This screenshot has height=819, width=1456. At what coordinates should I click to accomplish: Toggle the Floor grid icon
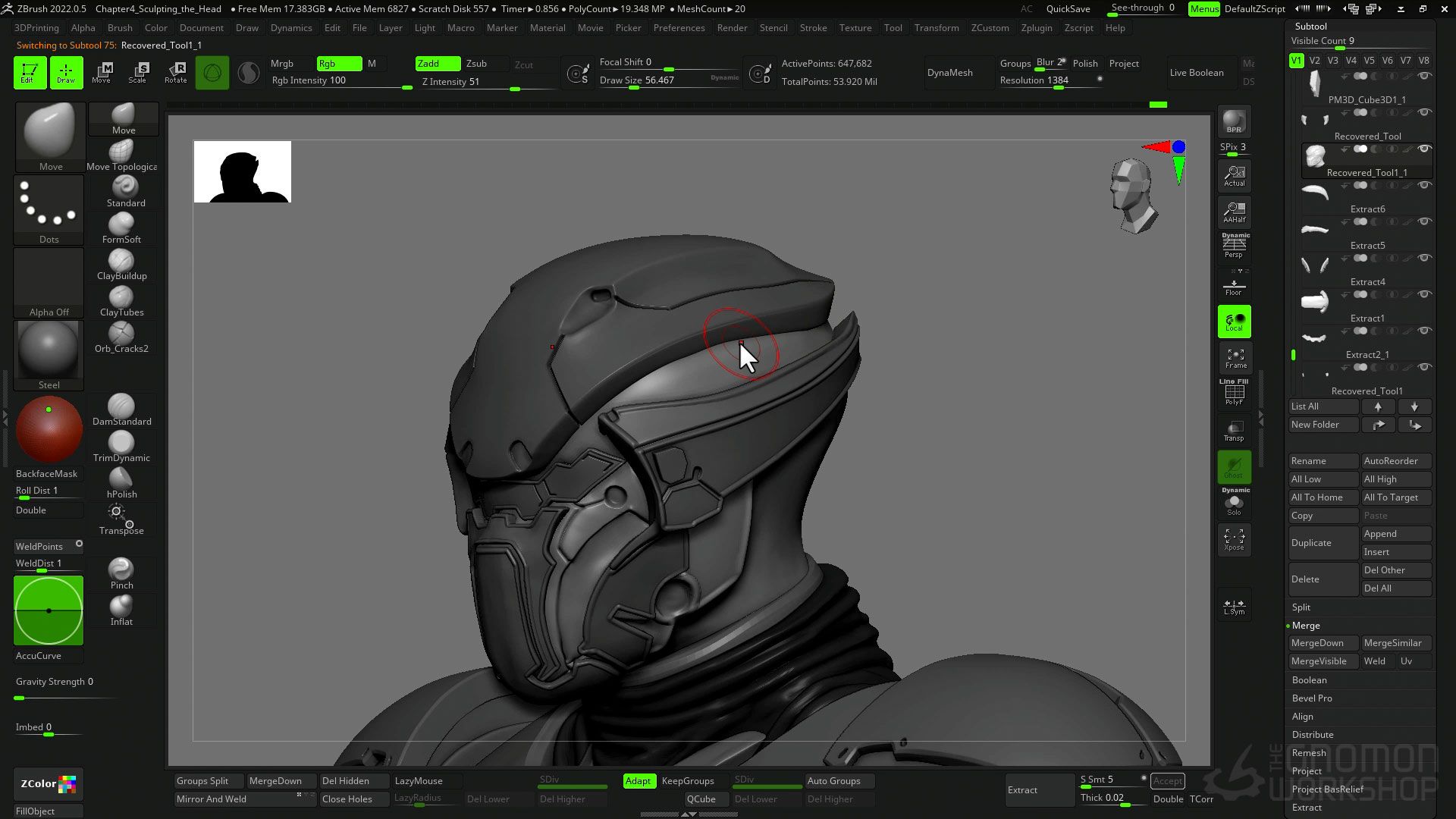pos(1234,287)
